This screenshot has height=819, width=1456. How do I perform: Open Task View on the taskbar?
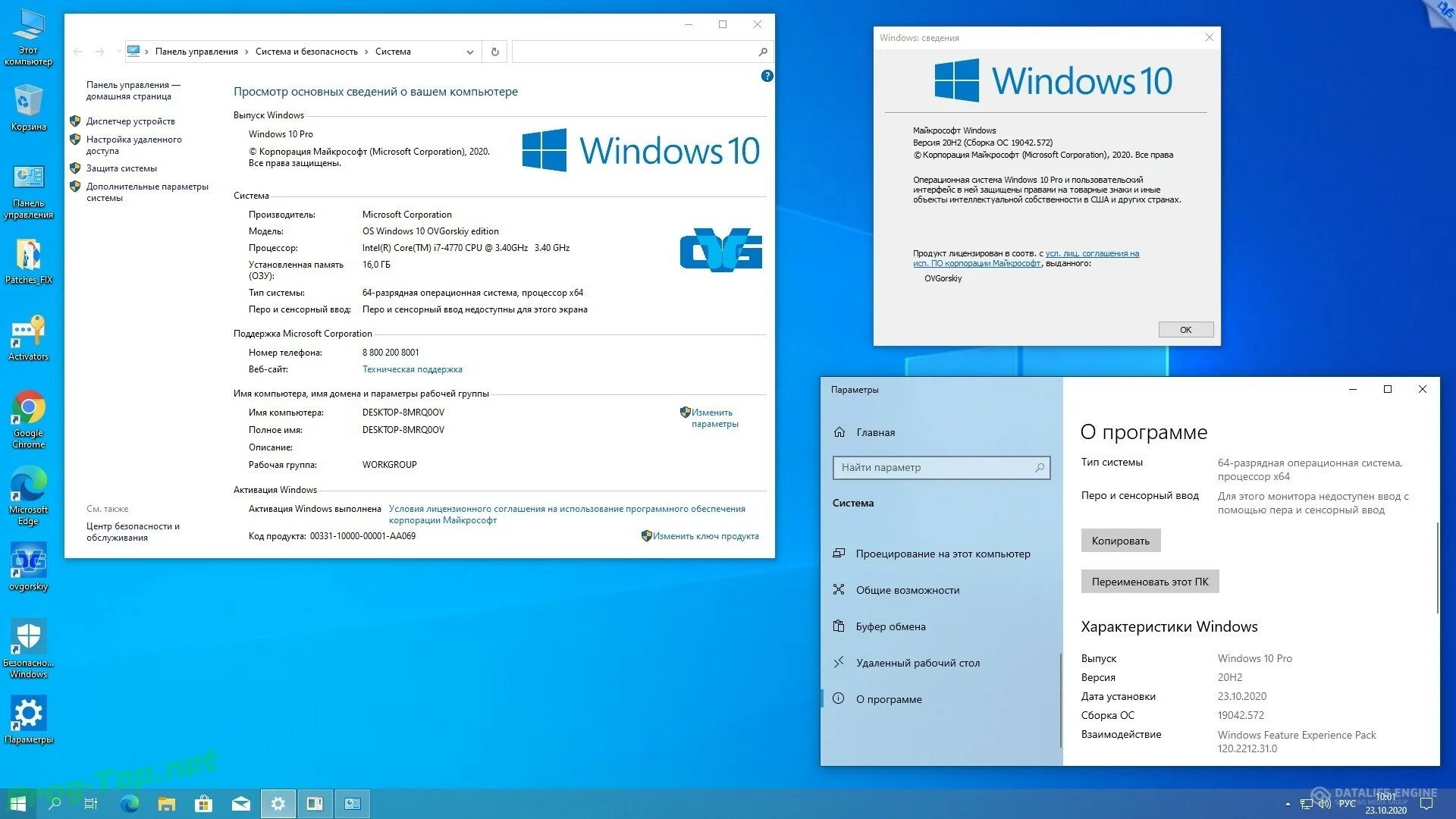pyautogui.click(x=91, y=804)
